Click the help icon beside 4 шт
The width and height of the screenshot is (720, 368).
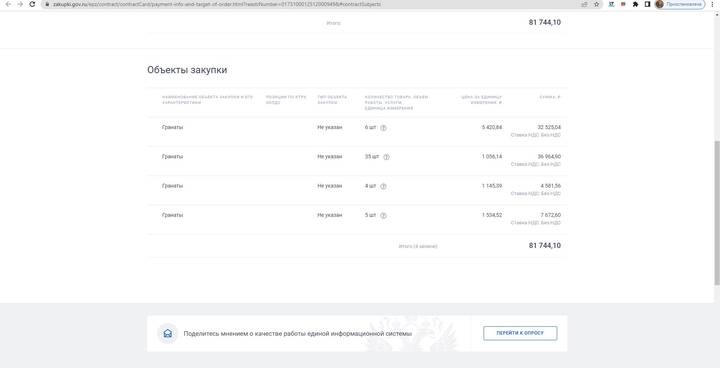(x=383, y=187)
